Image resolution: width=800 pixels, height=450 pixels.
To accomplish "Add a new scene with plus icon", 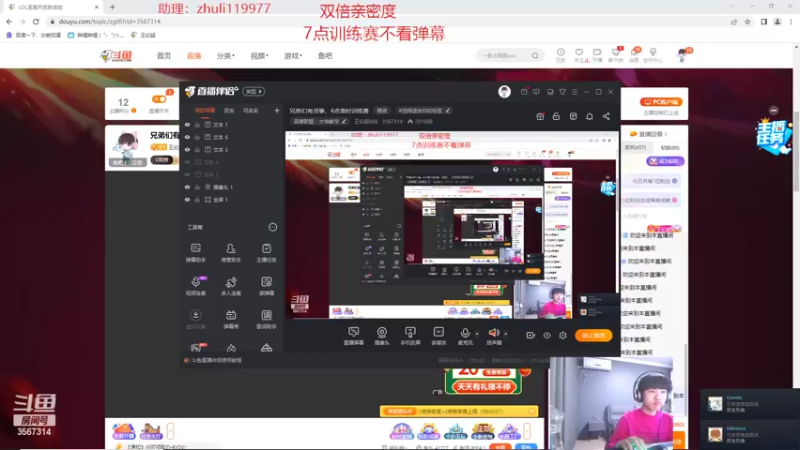I will click(x=277, y=110).
